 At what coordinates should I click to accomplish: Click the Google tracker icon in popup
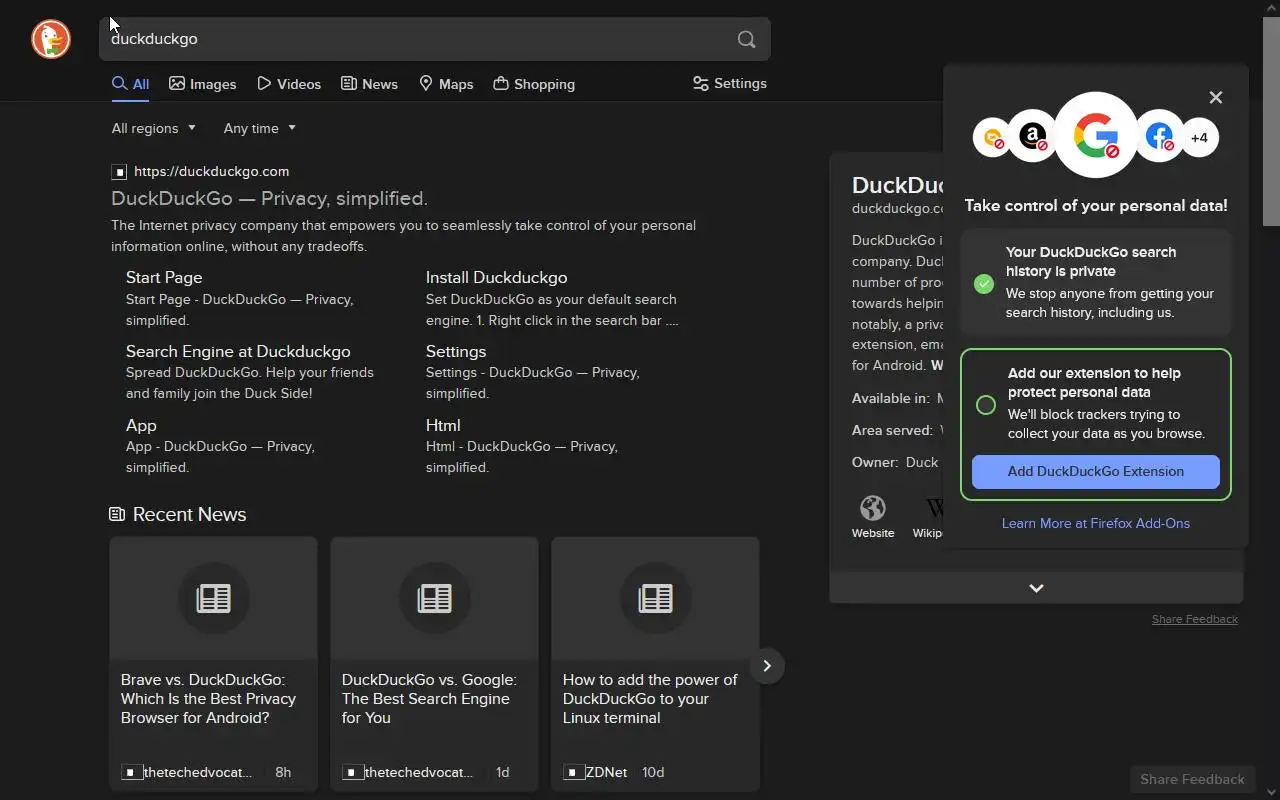tap(1096, 135)
